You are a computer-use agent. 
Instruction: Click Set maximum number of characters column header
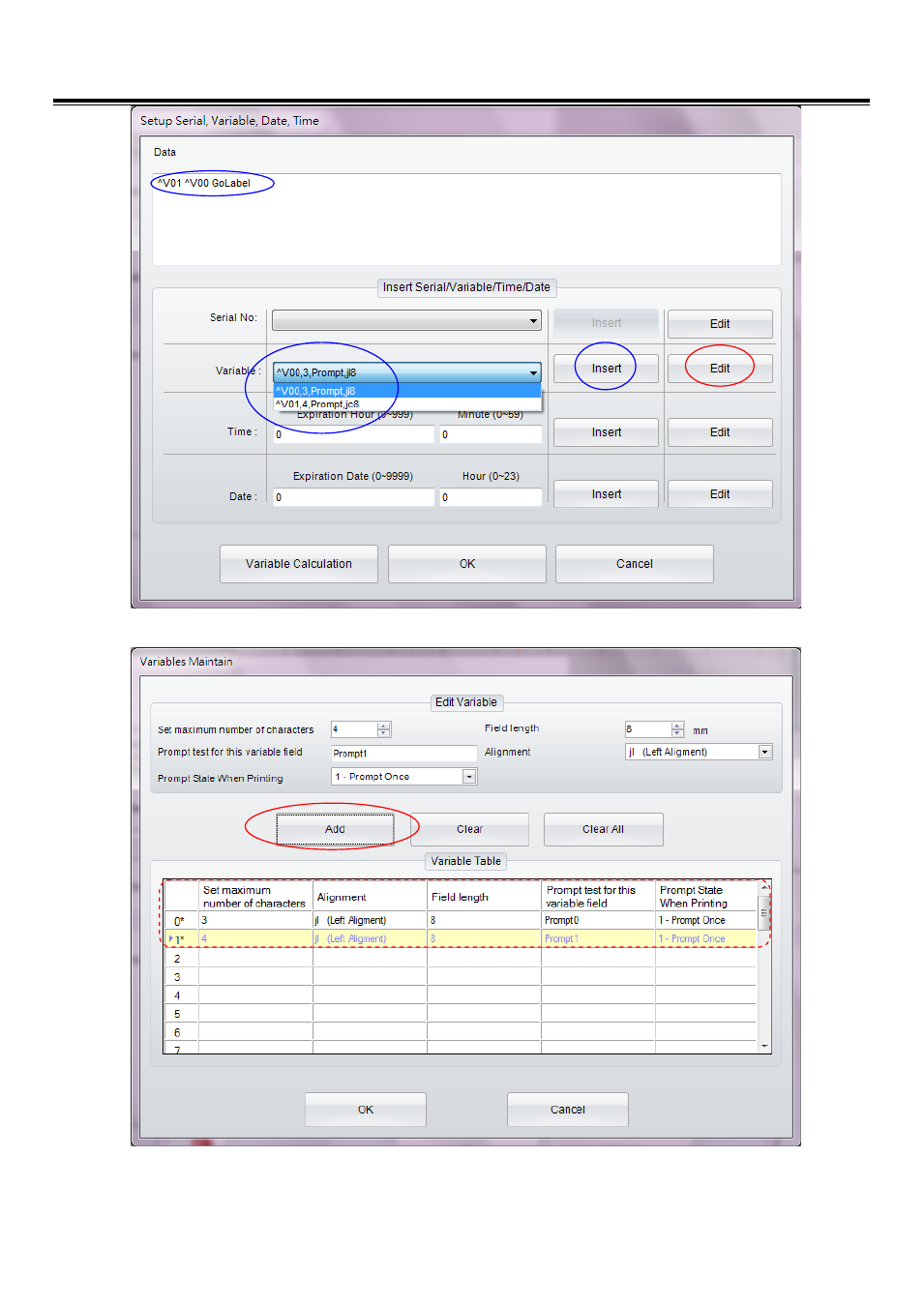255,897
